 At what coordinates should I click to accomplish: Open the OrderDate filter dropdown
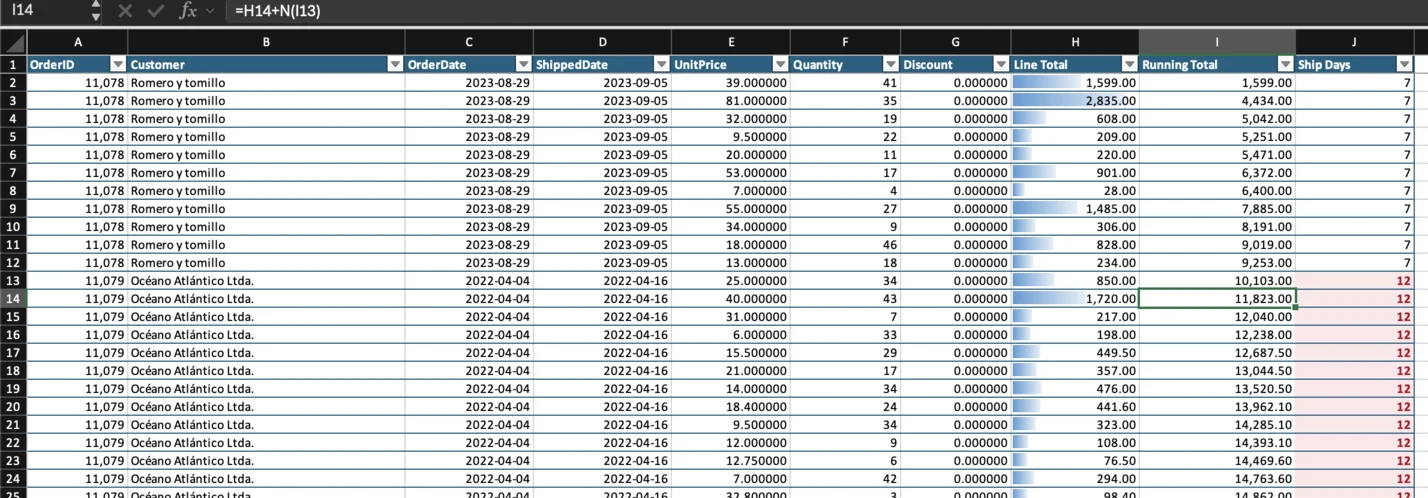pos(523,65)
